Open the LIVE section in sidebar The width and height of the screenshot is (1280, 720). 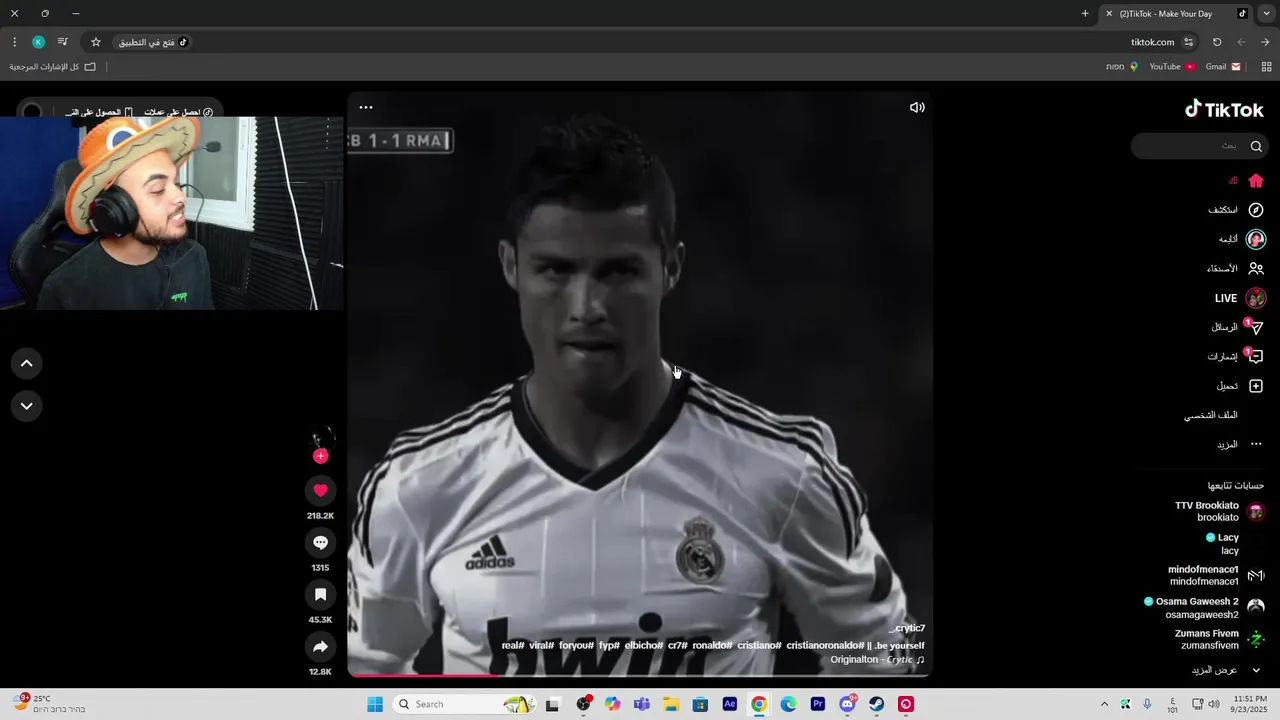1240,298
